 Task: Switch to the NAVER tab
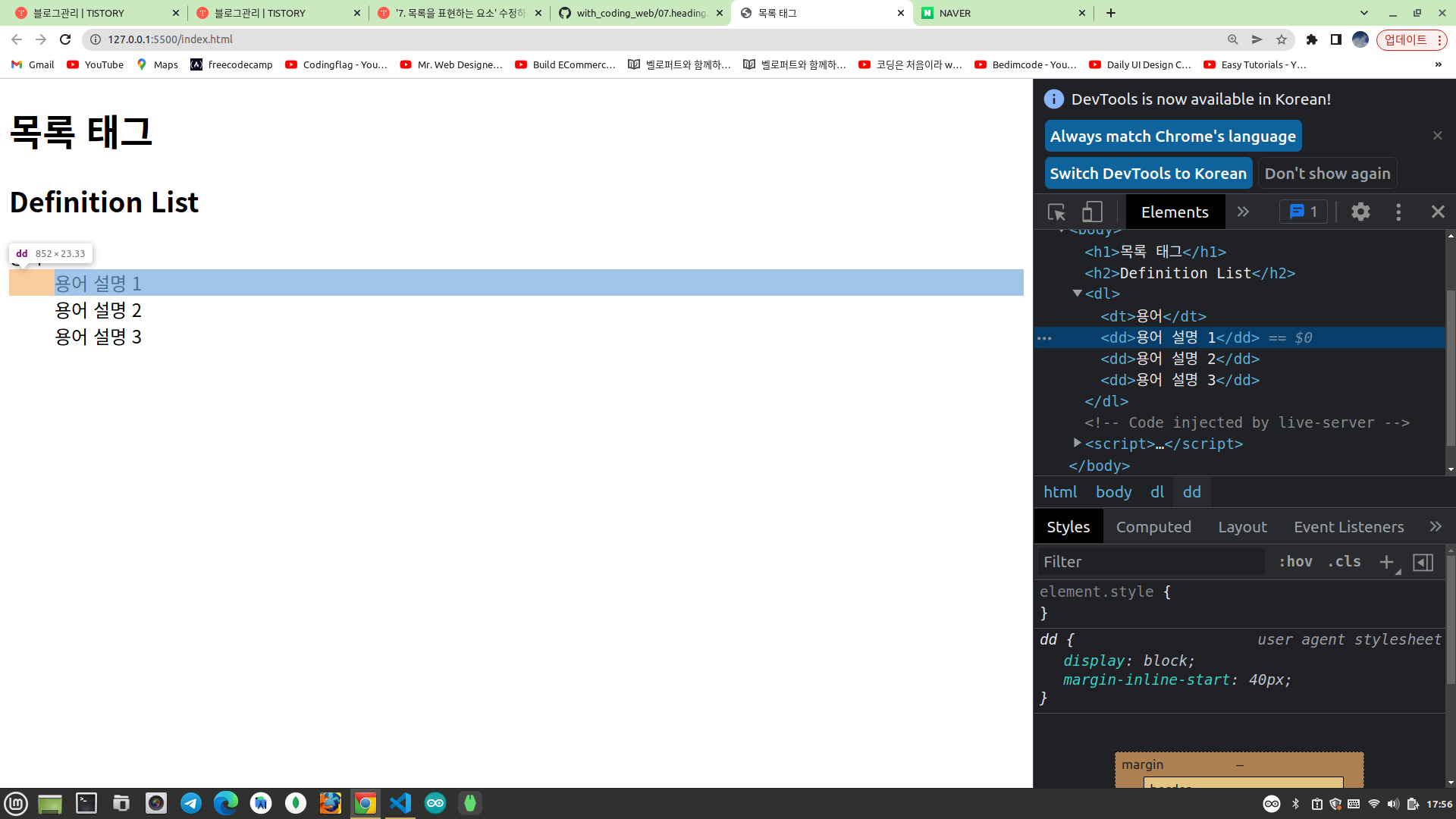point(1003,13)
